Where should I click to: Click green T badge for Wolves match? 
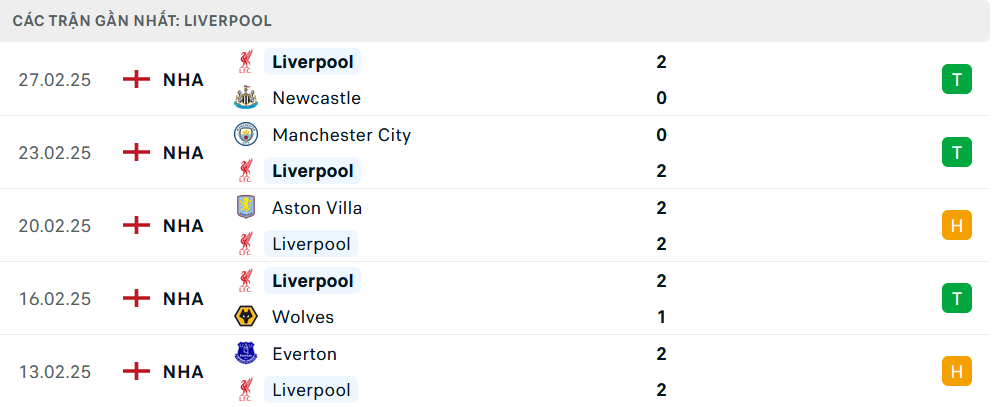tap(957, 299)
